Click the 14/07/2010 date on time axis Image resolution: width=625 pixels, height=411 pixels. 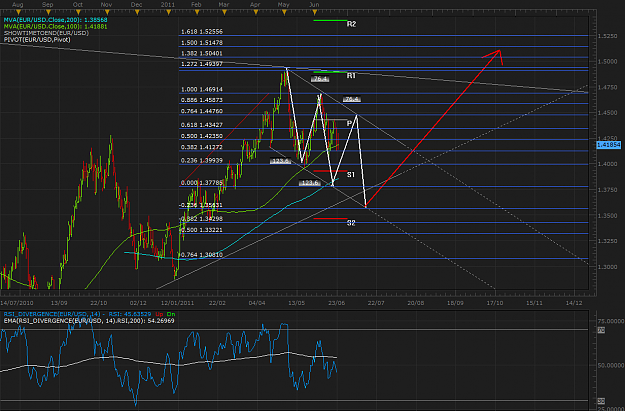point(17,303)
